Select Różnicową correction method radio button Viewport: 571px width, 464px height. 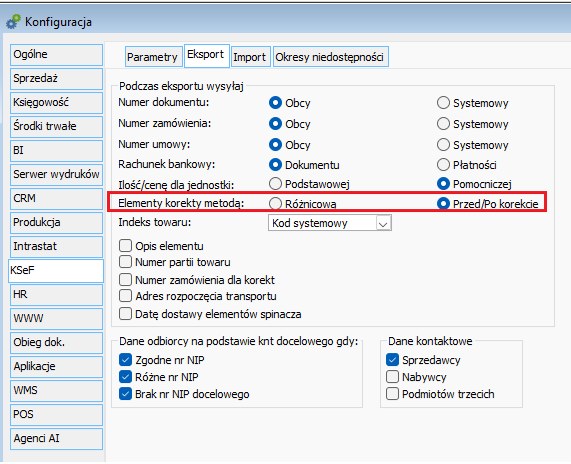click(275, 204)
